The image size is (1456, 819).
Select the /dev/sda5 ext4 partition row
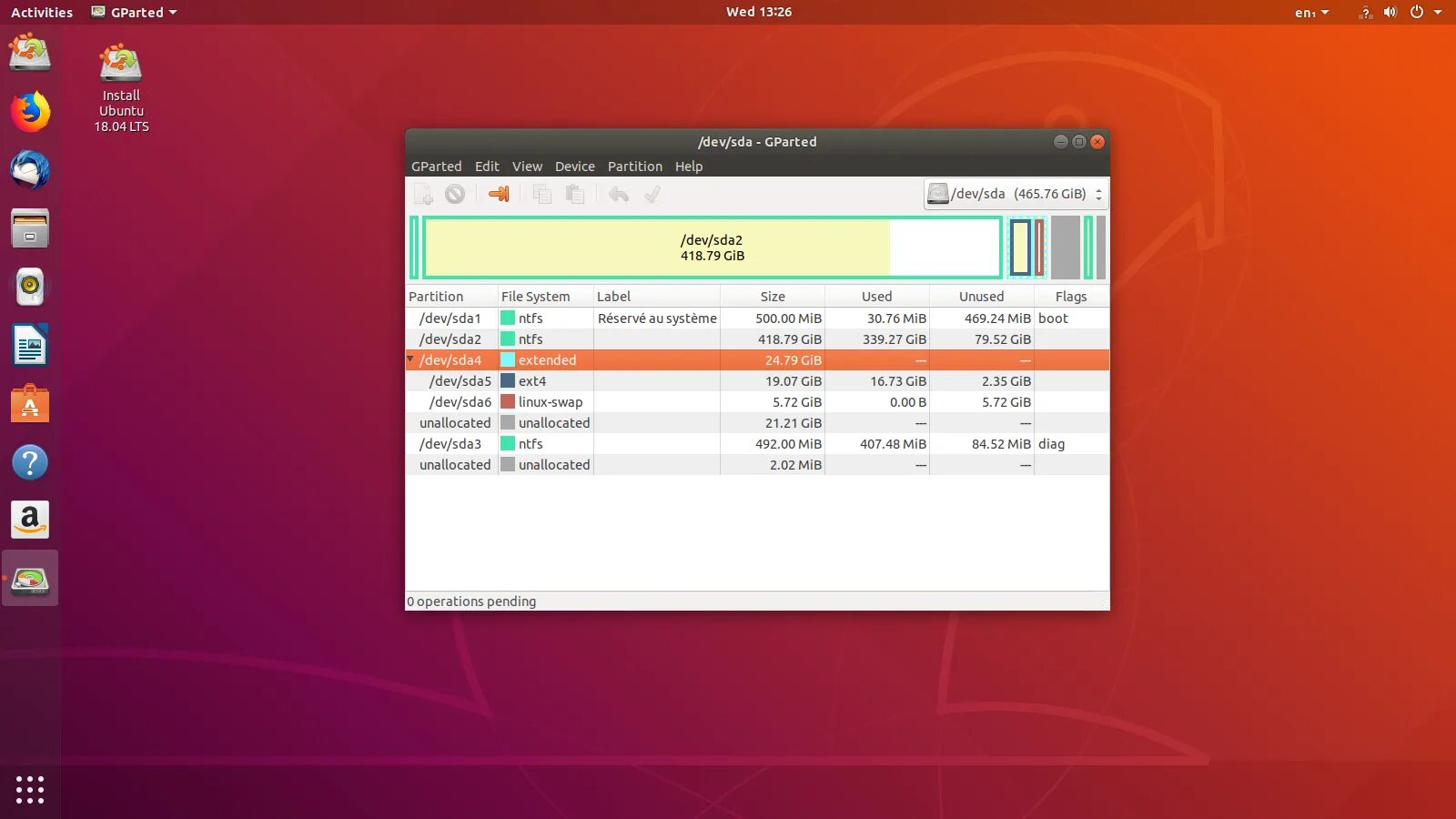[757, 380]
